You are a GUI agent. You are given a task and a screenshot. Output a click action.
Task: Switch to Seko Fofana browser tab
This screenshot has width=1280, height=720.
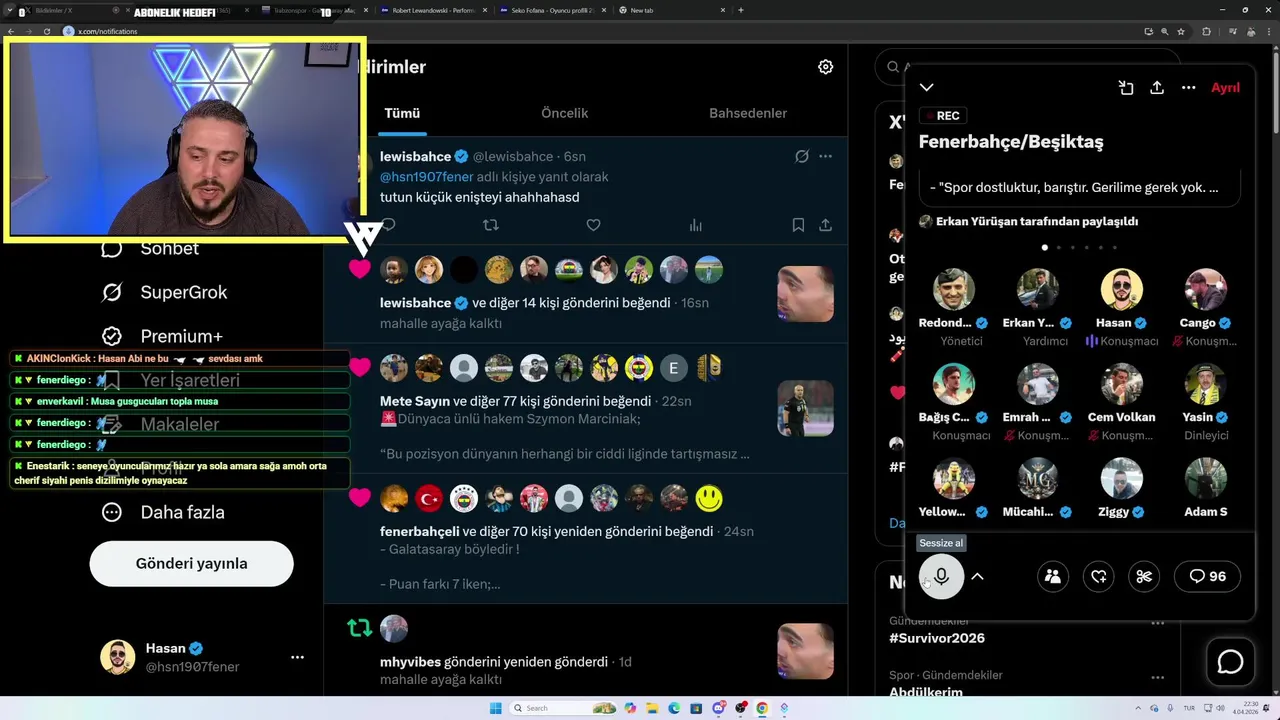[x=553, y=10]
